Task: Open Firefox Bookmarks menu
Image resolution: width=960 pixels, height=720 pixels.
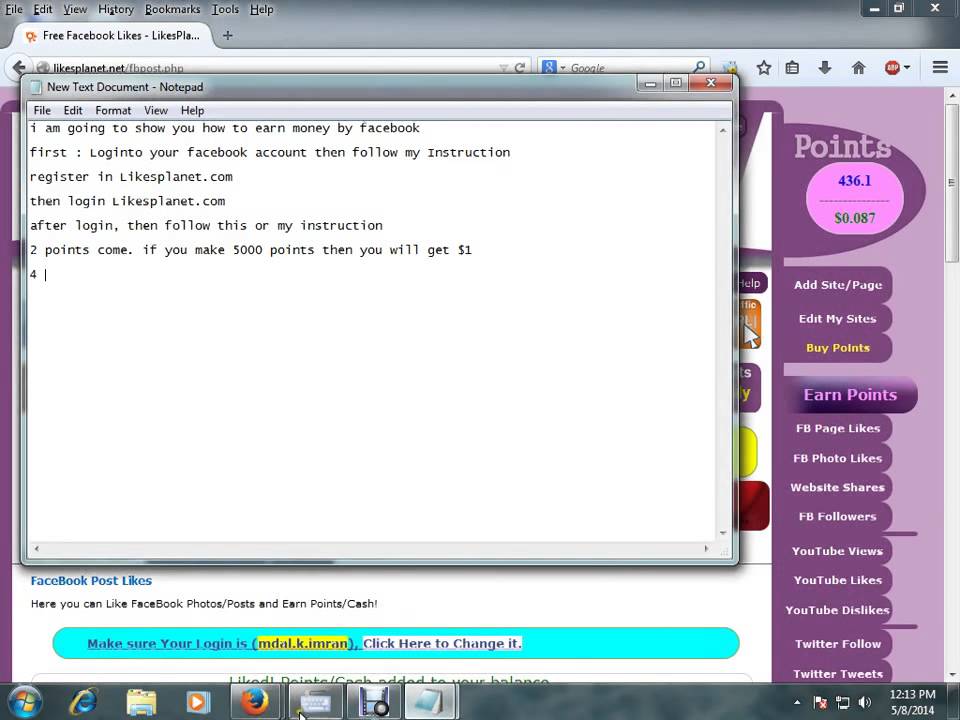Action: pyautogui.click(x=172, y=9)
